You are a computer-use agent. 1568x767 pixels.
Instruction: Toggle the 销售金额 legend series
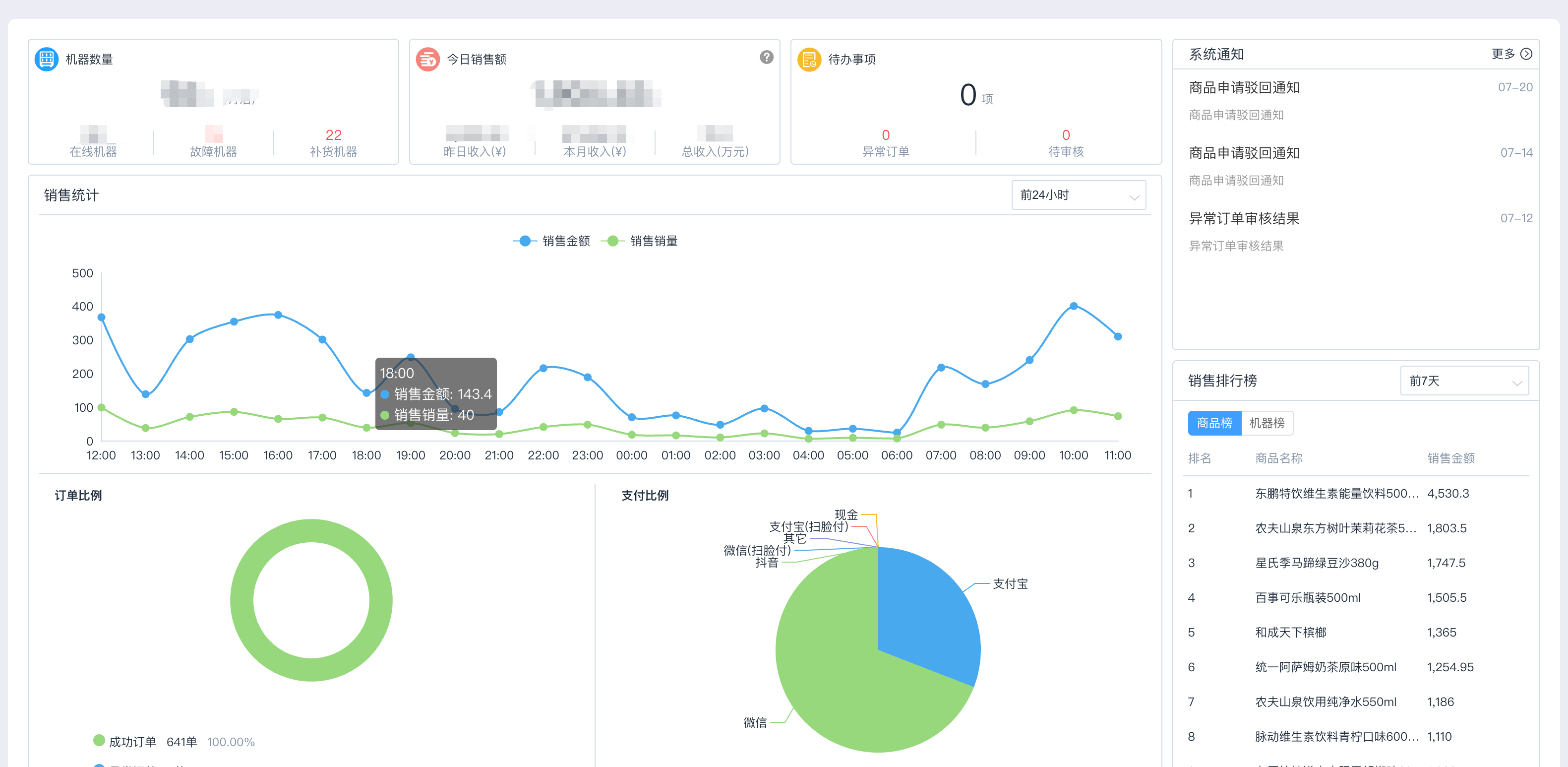click(551, 241)
